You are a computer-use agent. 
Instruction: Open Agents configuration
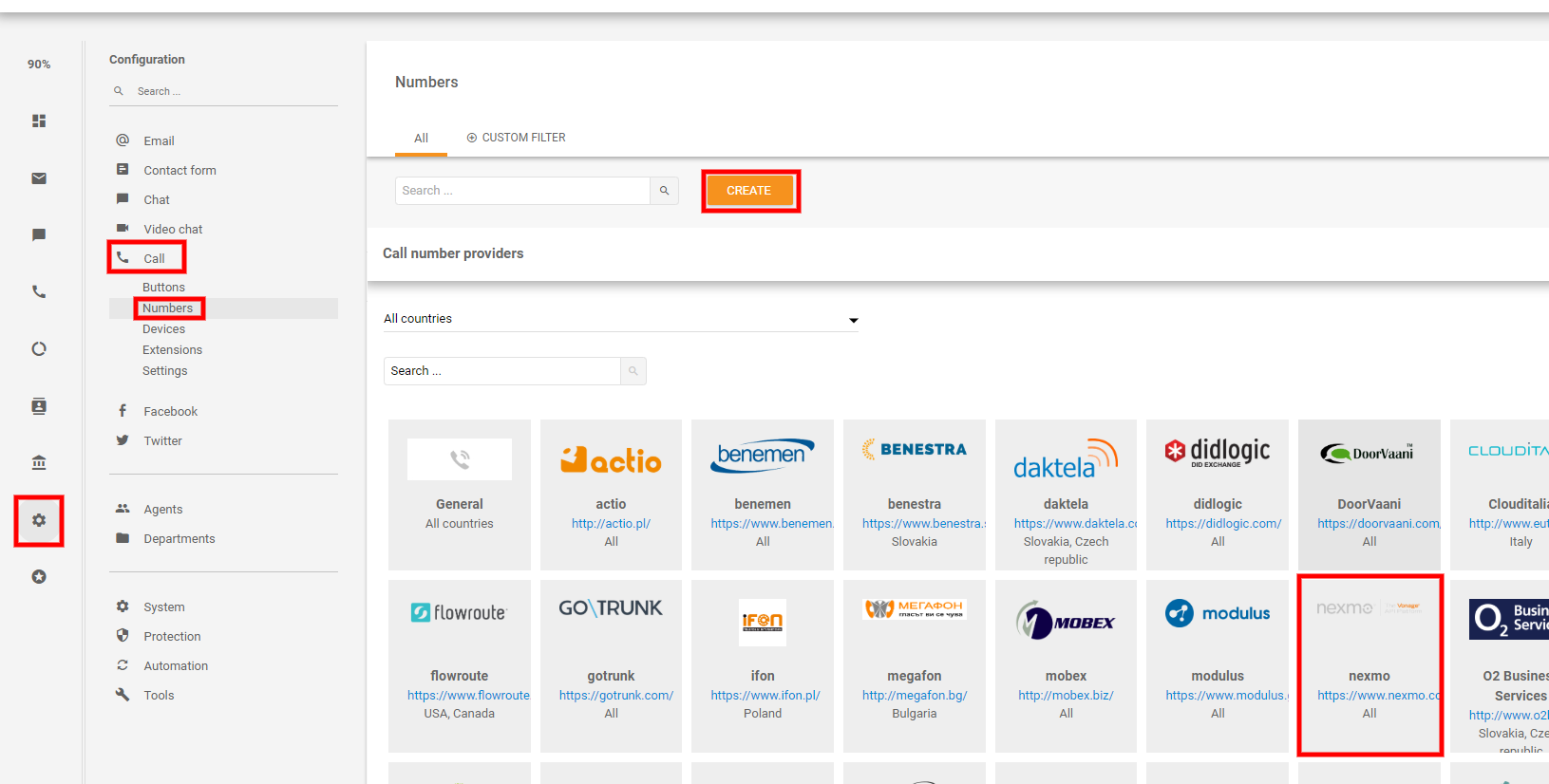162,509
